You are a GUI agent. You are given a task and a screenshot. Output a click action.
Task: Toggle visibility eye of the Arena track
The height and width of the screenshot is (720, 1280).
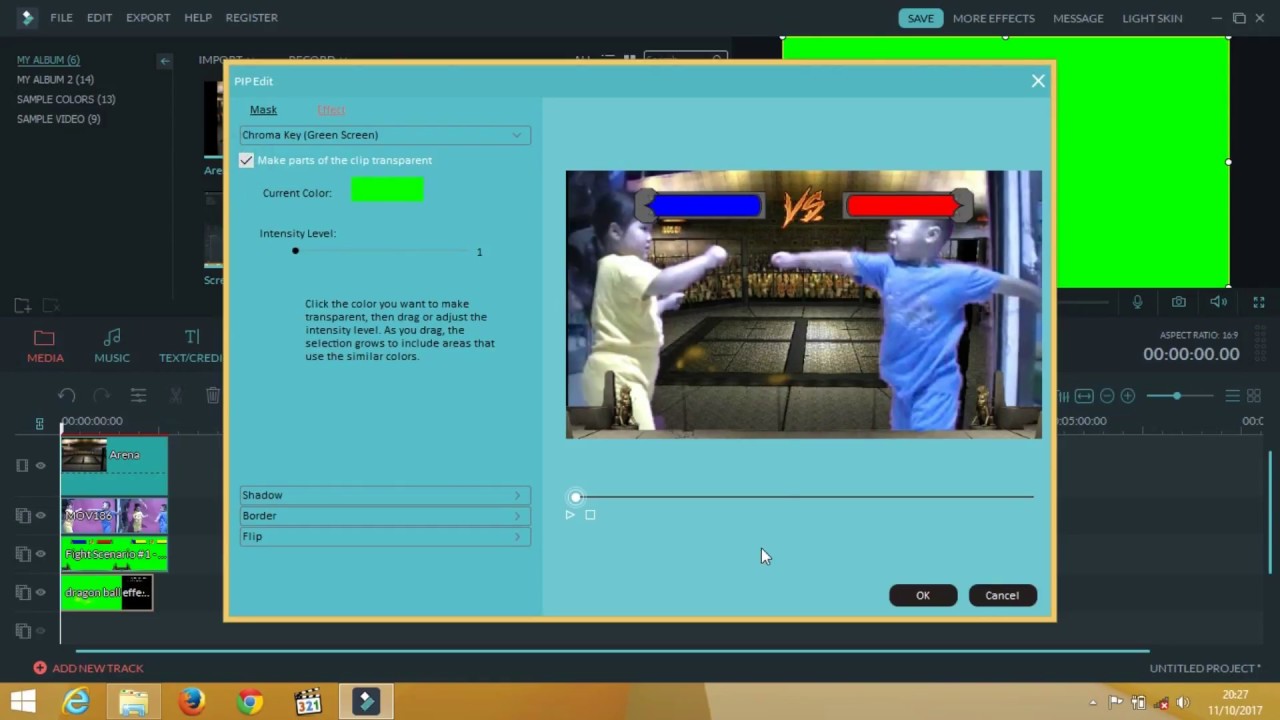pos(41,465)
